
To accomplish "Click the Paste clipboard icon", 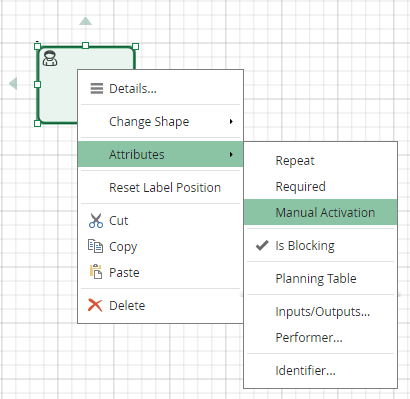I will tap(96, 272).
